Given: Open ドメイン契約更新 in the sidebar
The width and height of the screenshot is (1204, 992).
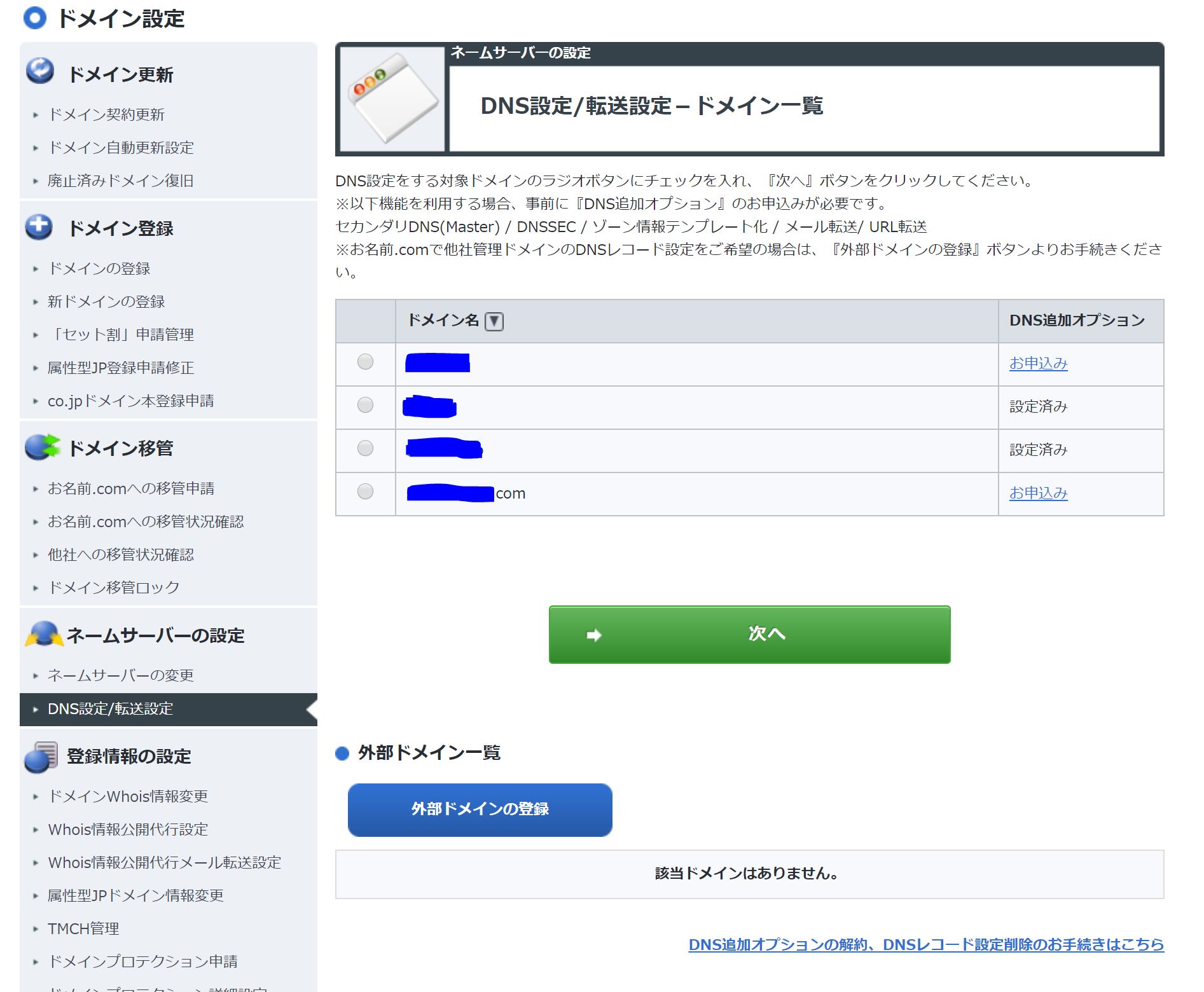Looking at the screenshot, I should click(x=106, y=114).
